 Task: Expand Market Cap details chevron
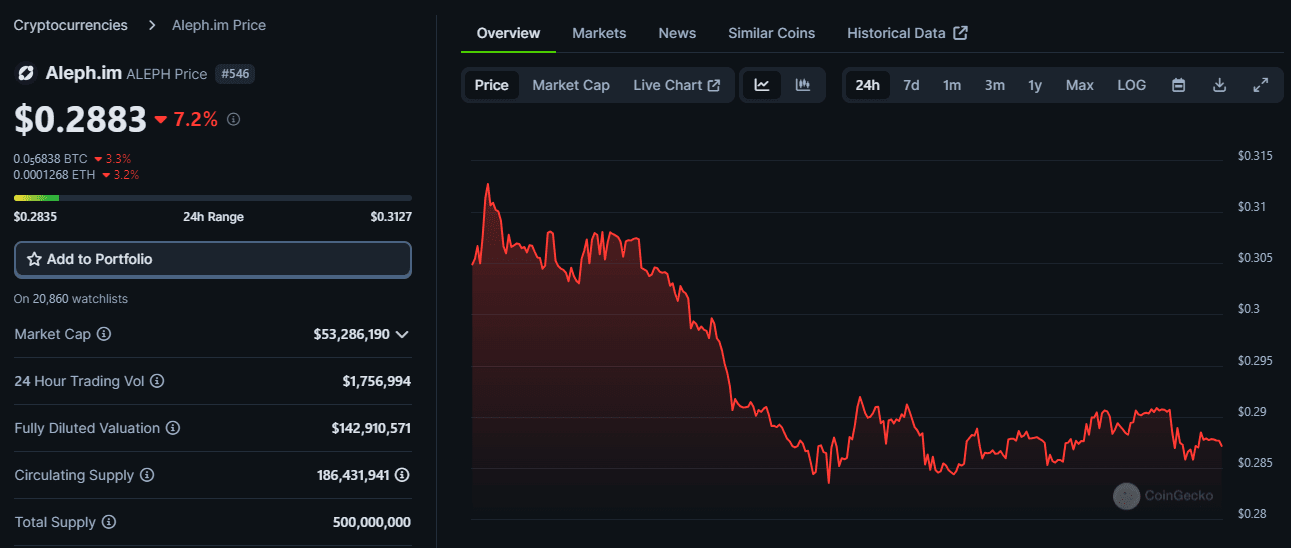402,334
